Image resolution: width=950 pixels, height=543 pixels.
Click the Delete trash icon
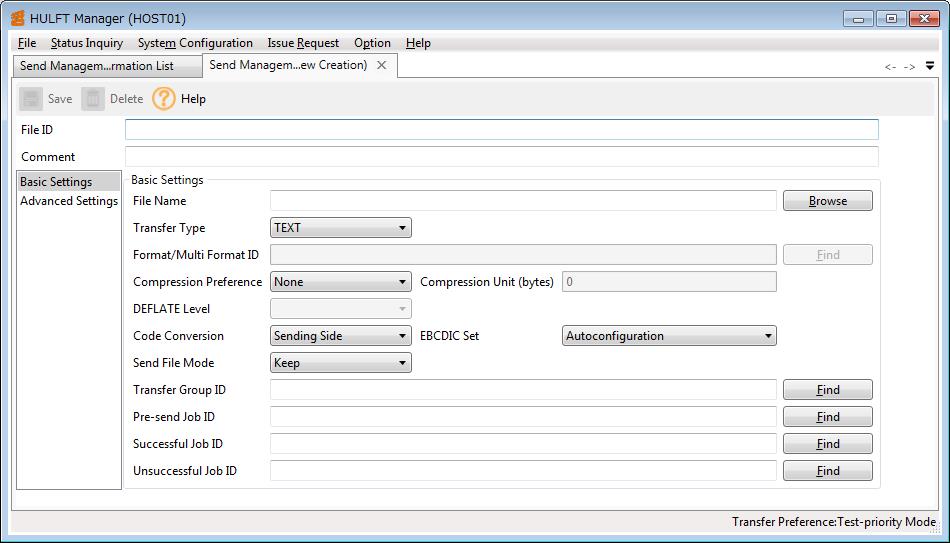tap(93, 99)
